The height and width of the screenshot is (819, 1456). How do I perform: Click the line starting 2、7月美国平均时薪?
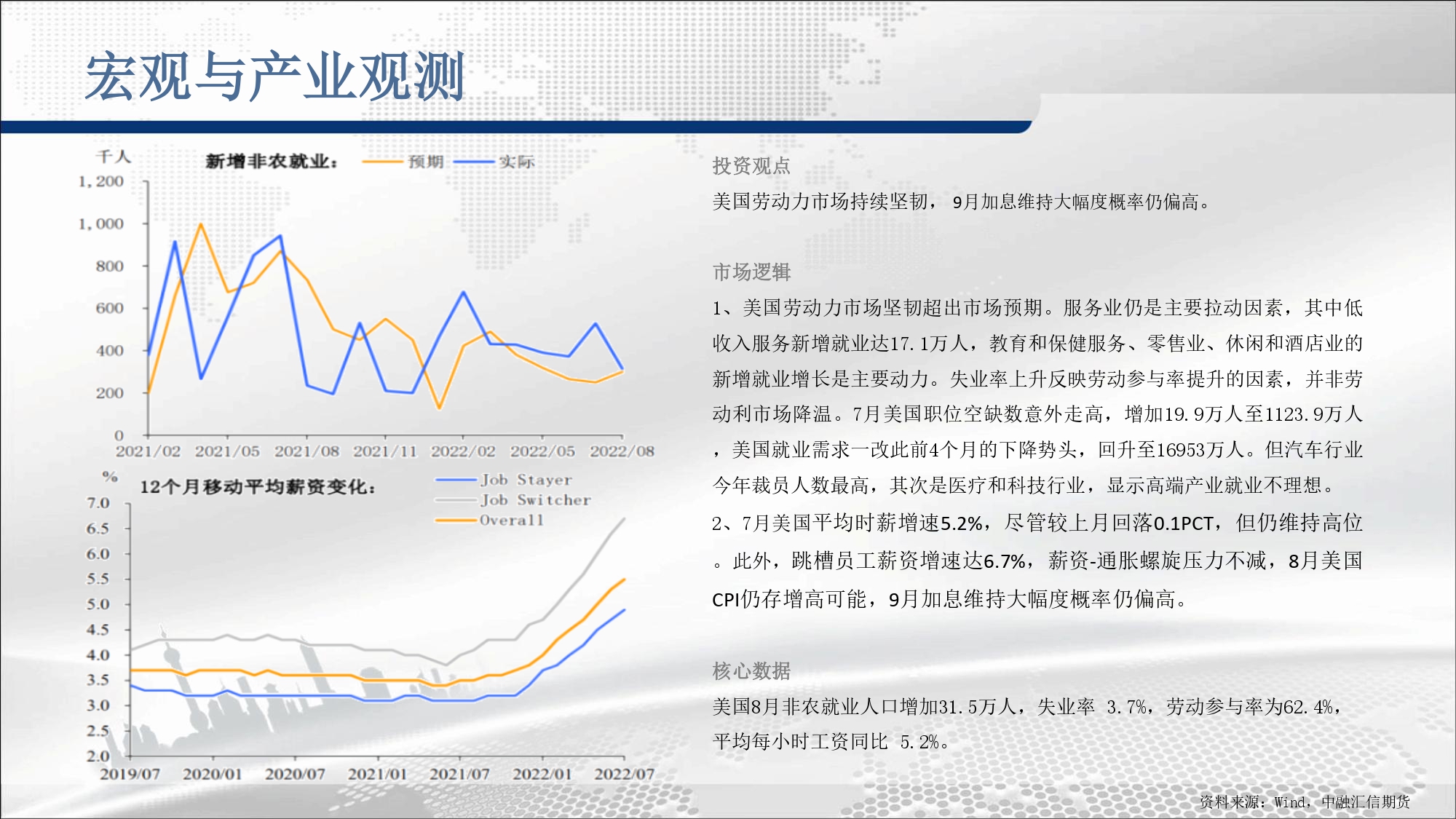pos(1037,523)
